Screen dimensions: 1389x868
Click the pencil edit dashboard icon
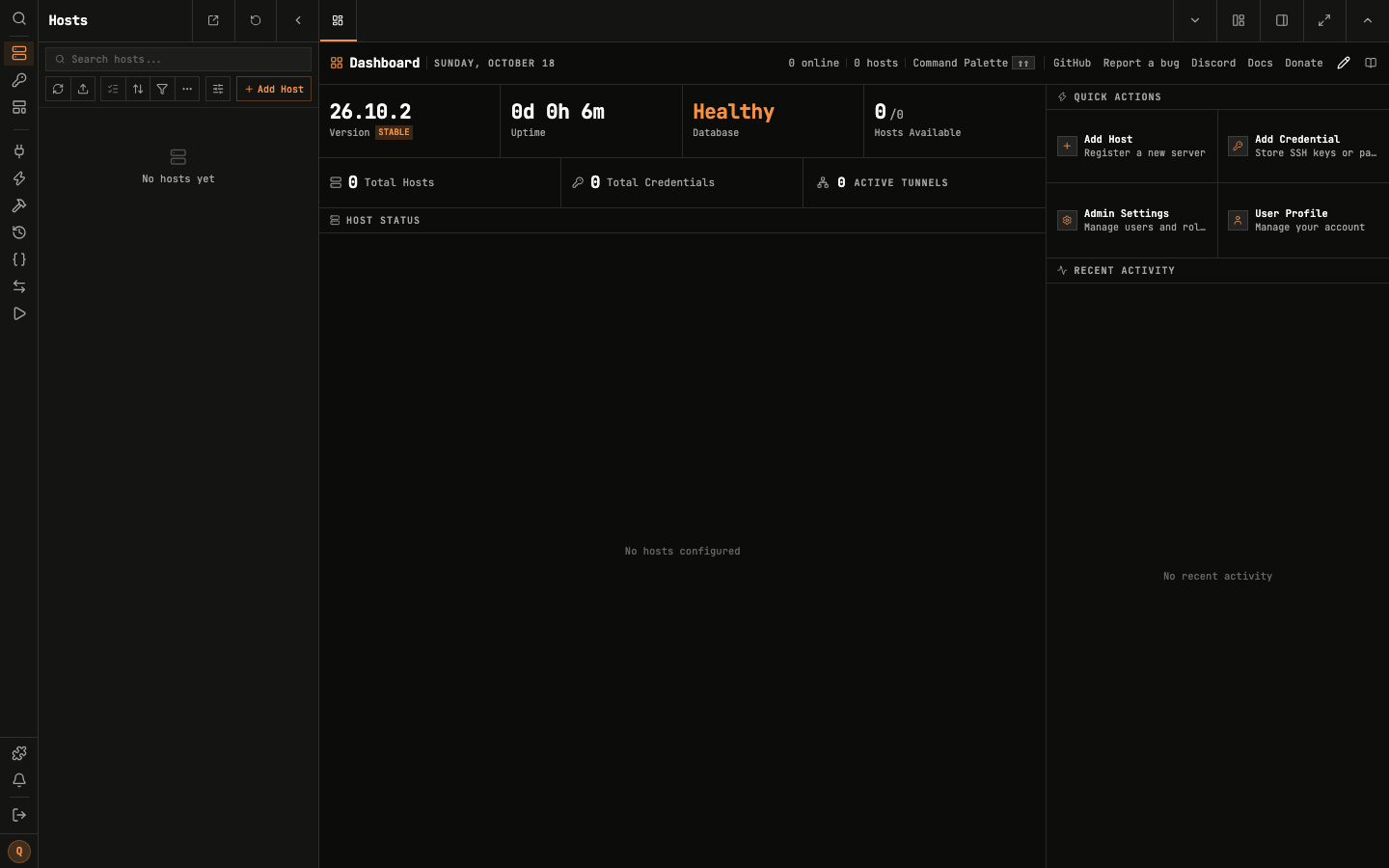pos(1344,63)
